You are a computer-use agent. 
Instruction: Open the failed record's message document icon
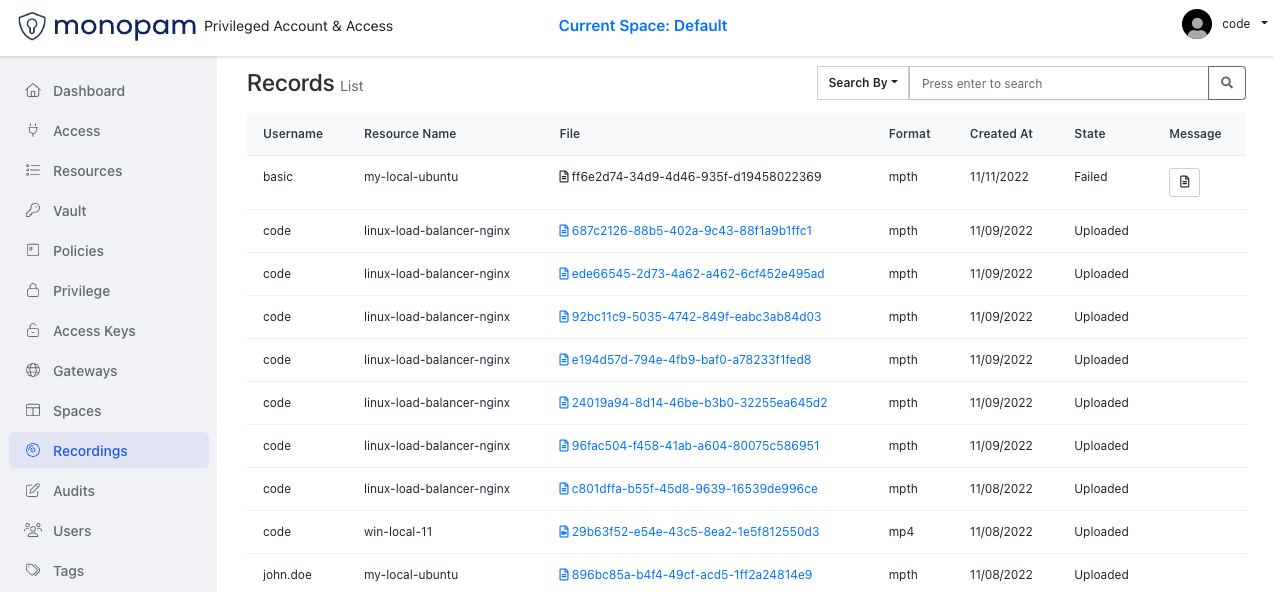tap(1184, 182)
